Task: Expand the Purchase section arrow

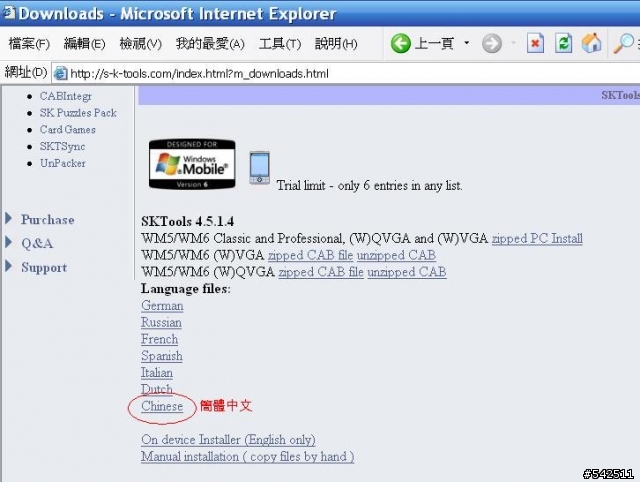Action: click(x=9, y=218)
